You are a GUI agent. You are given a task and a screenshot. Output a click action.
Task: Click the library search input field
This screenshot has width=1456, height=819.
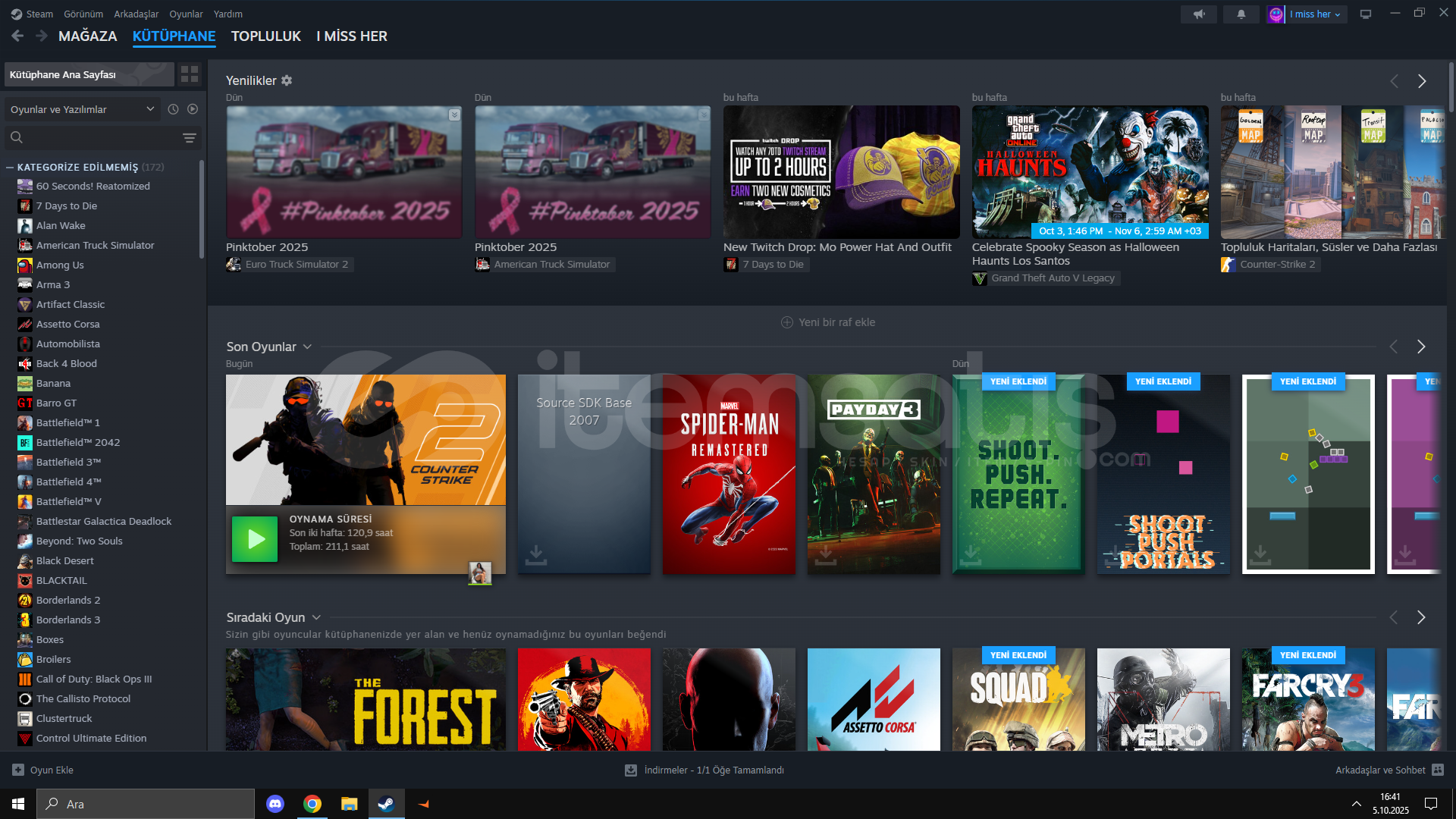(99, 137)
